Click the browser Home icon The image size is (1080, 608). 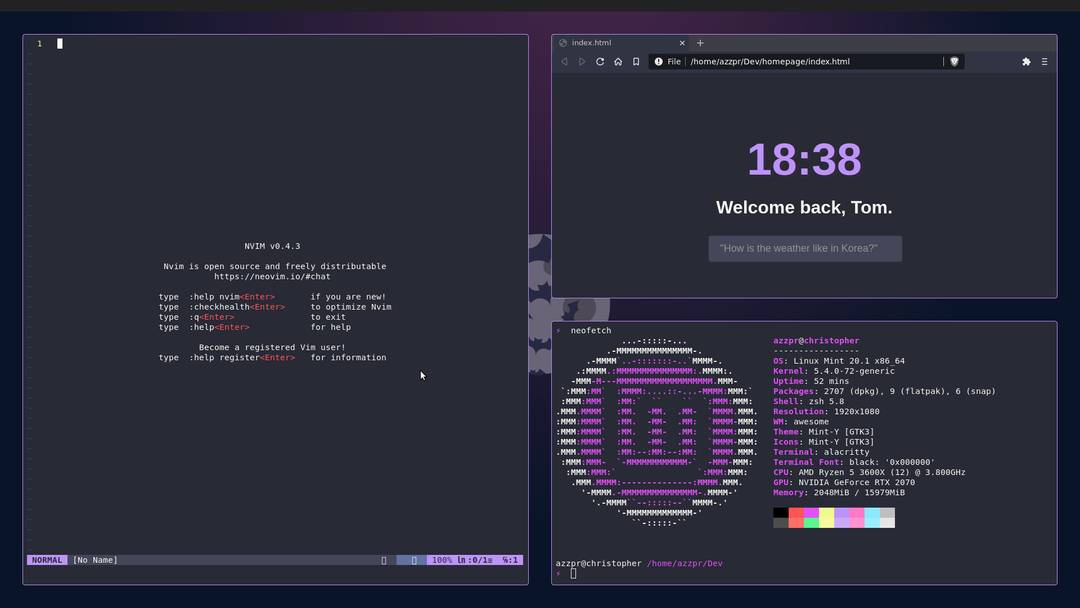coord(617,61)
